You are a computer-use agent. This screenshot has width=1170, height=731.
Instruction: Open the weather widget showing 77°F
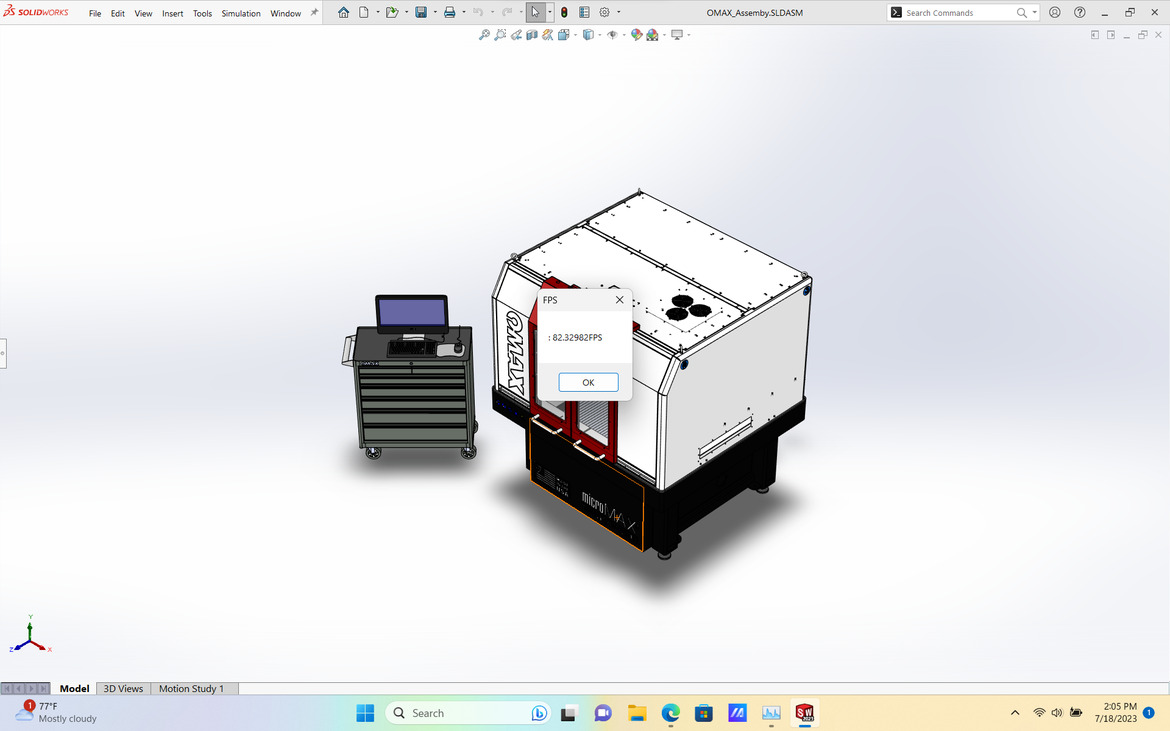pyautogui.click(x=57, y=712)
